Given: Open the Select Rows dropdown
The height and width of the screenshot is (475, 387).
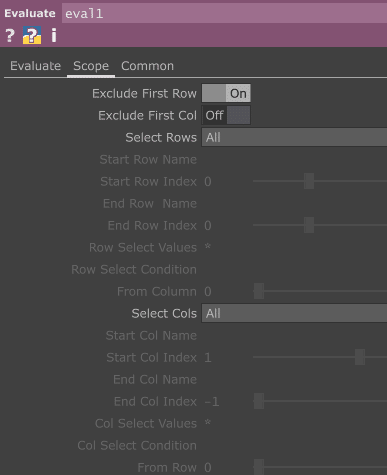Looking at the screenshot, I should pos(294,137).
